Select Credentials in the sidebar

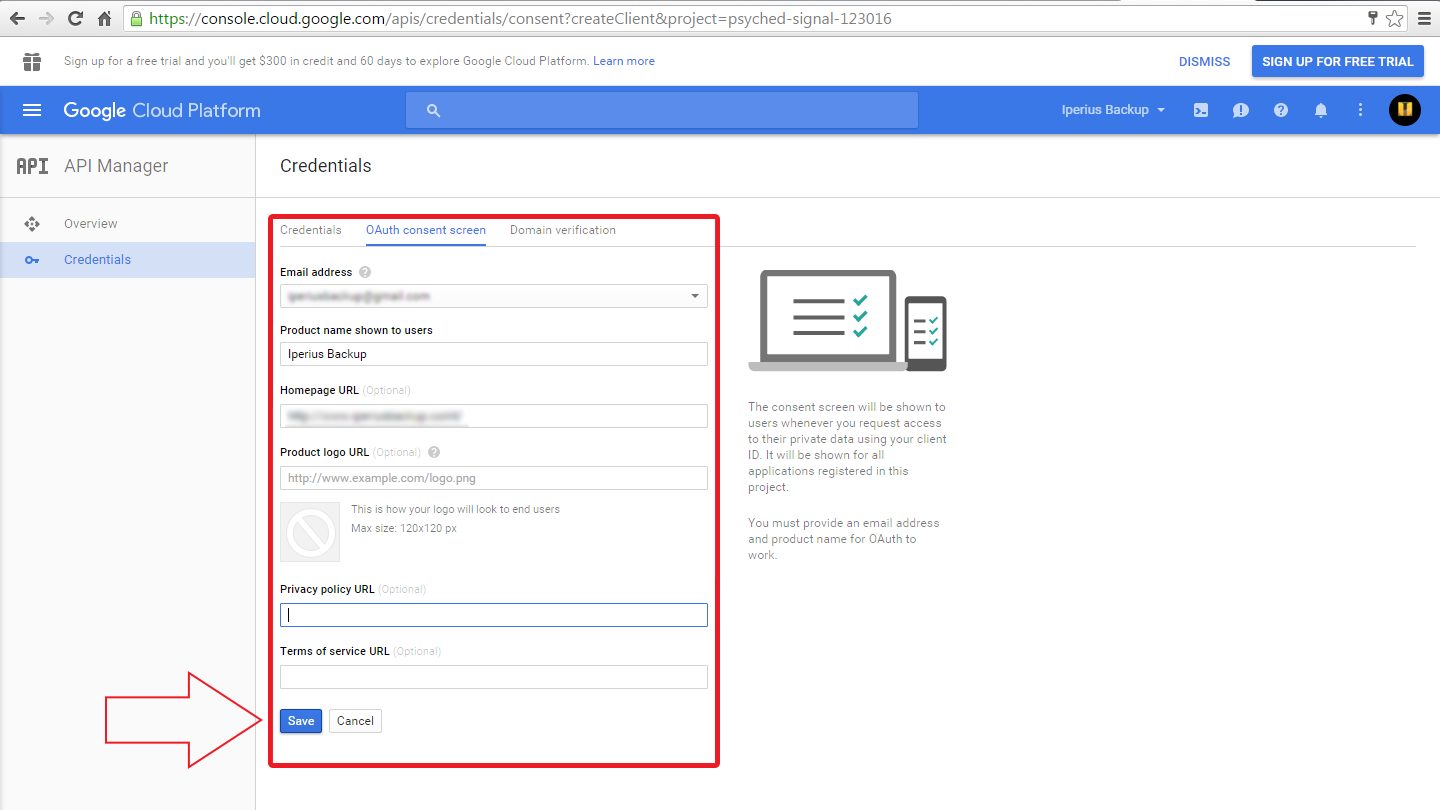tap(128, 260)
